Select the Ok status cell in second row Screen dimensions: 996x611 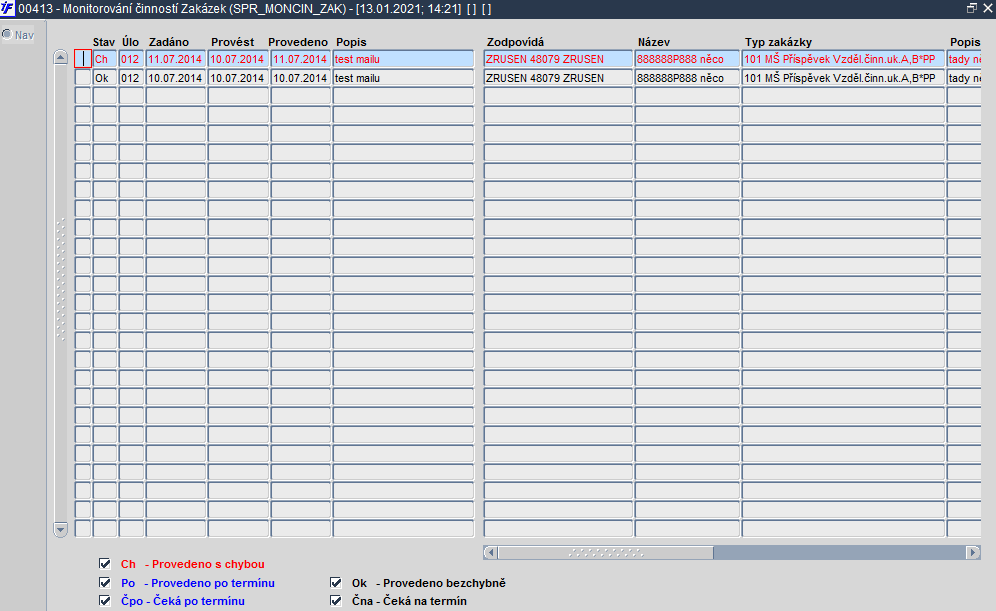105,77
